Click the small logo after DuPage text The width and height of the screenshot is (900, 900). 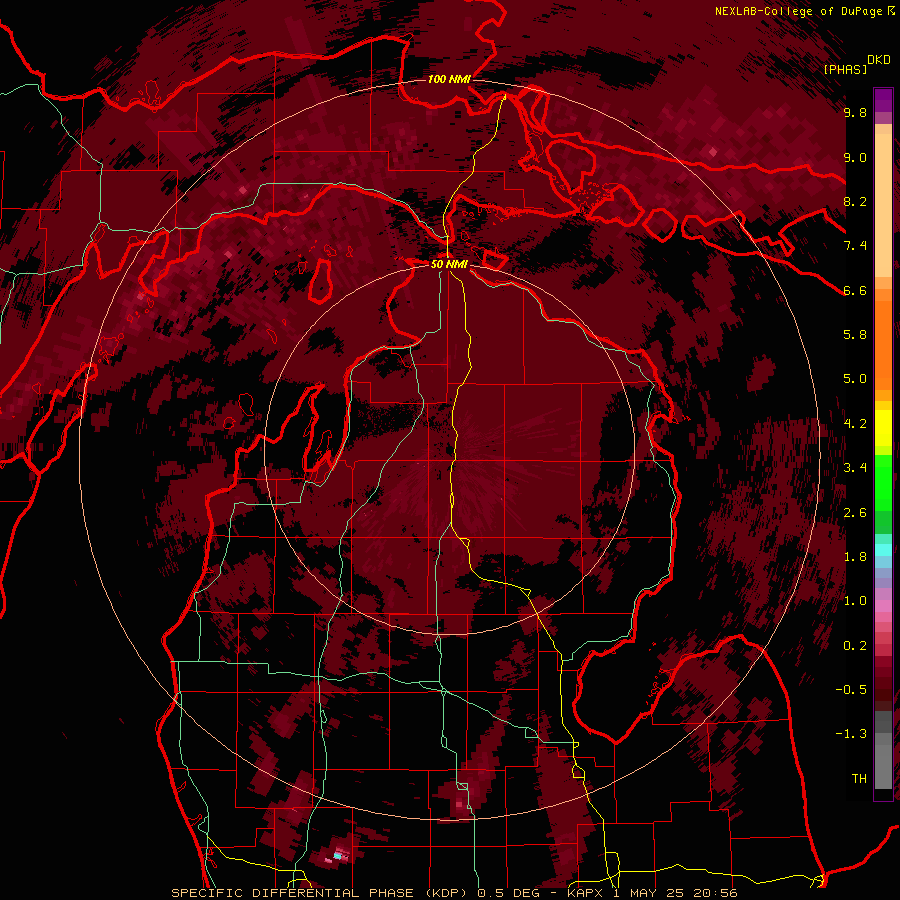click(891, 10)
